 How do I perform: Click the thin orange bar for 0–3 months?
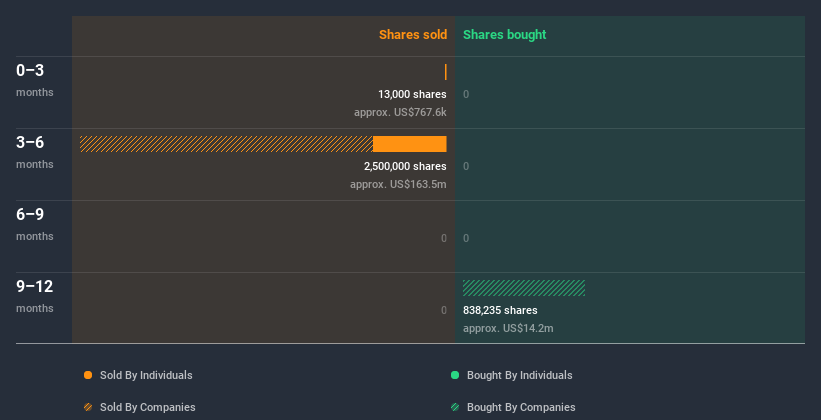tap(446, 72)
